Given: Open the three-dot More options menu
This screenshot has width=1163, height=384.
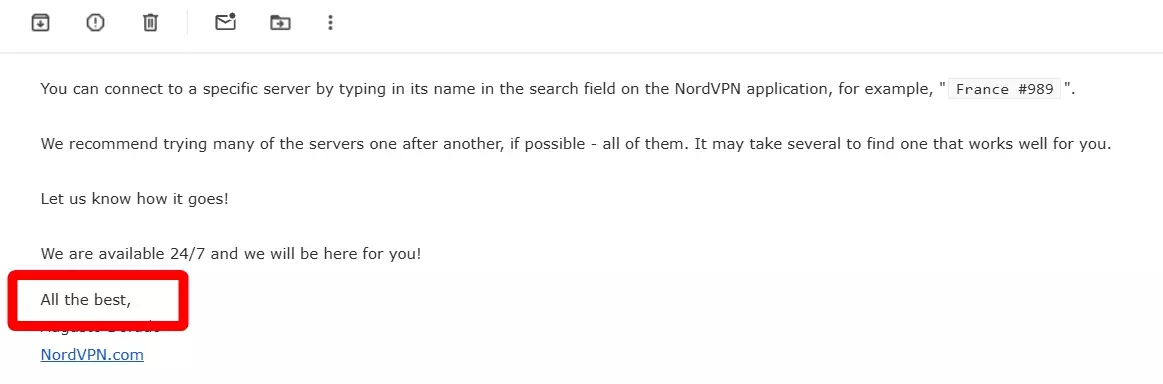Looking at the screenshot, I should click(330, 23).
